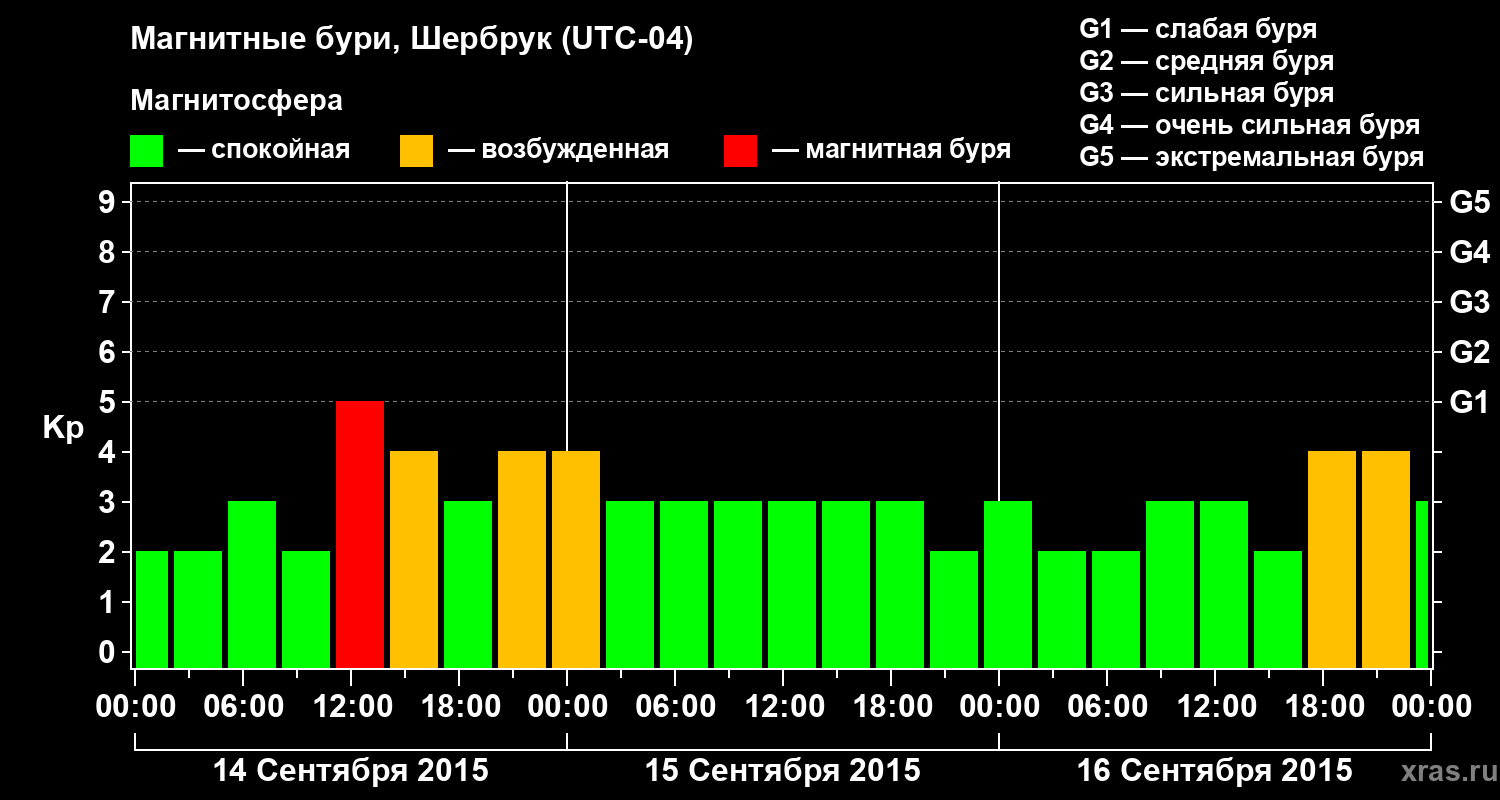The width and height of the screenshot is (1500, 800).
Task: Click the '18:00' time label above 16 Сентября
Action: [x=1323, y=706]
